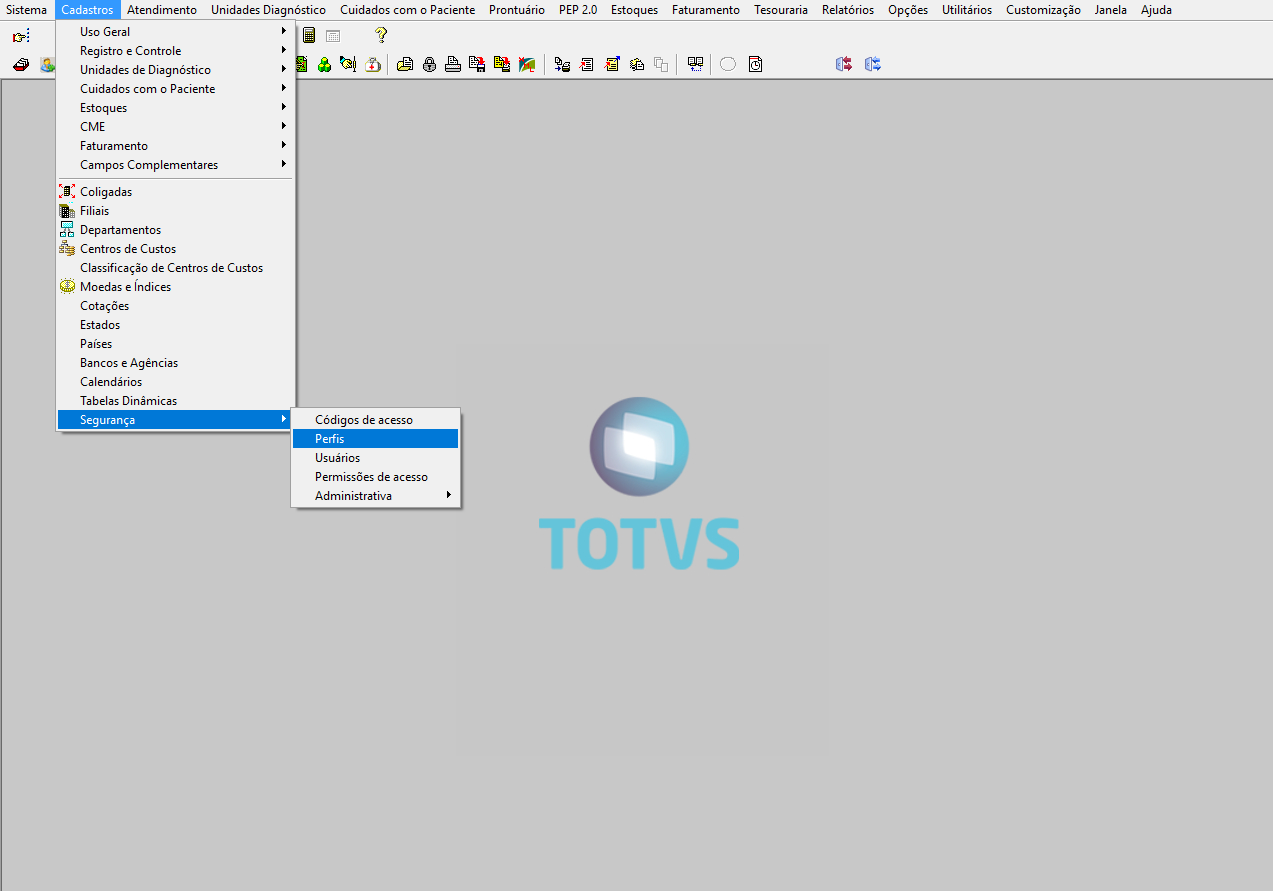Screen dimensions: 1273x891
Task: Choose Permissões de acesso in Segurança submenu
Action: pos(375,477)
